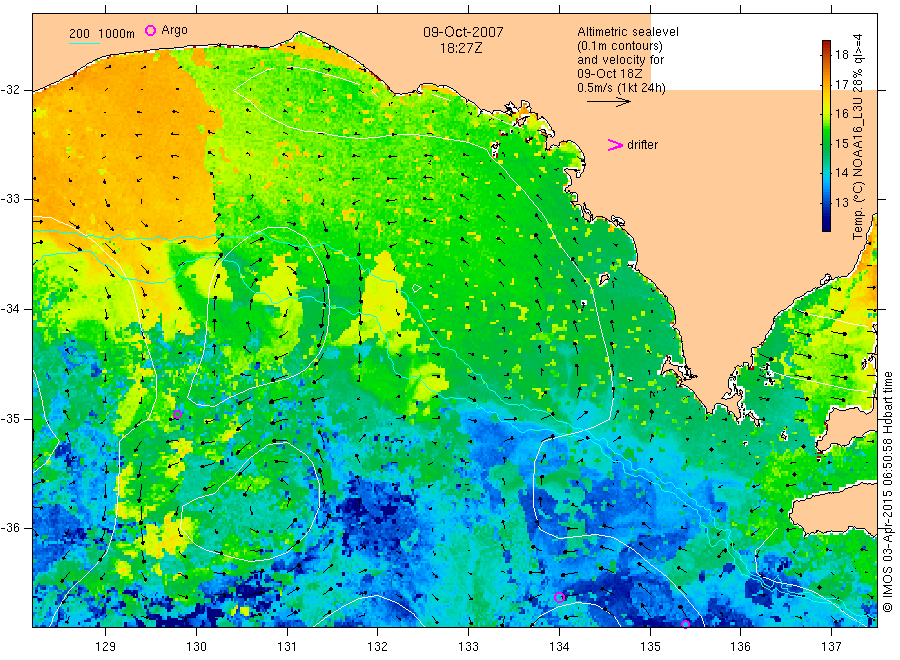Click the longitude axis label 133

468,647
